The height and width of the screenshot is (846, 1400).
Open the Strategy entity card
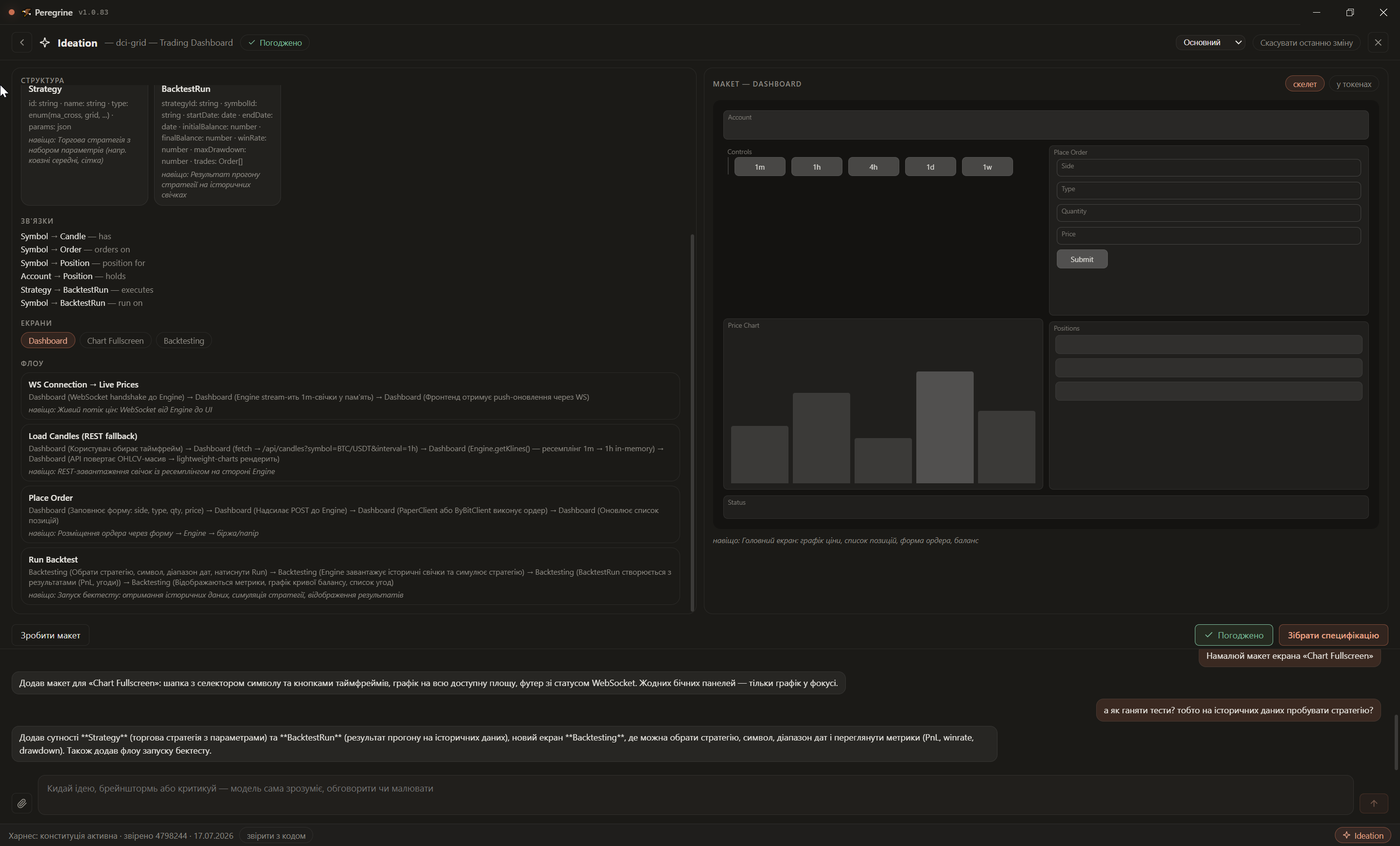point(84,144)
